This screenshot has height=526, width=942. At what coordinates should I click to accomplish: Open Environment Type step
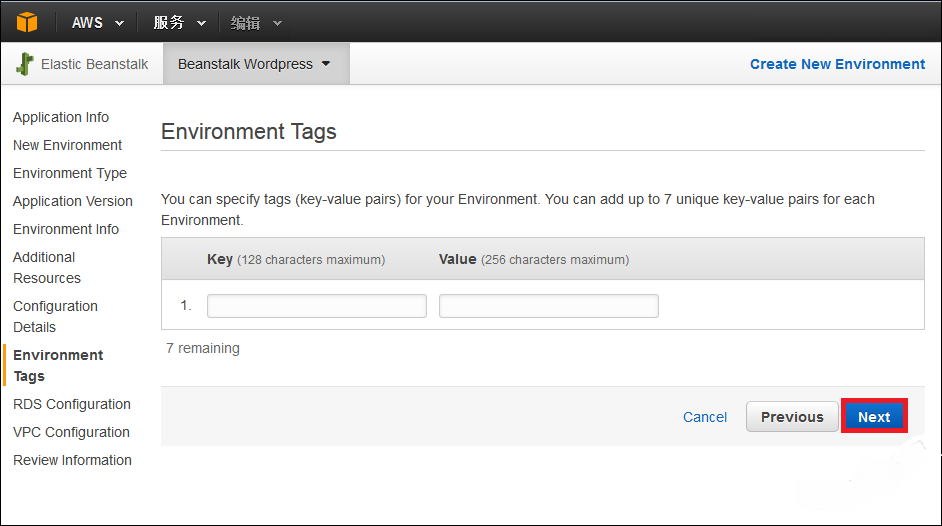tap(70, 173)
